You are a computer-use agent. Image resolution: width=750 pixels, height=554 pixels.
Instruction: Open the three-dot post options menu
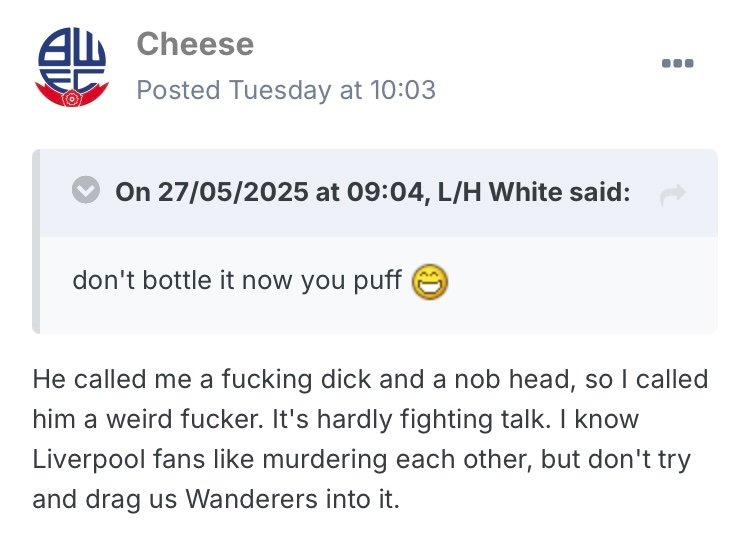pos(677,64)
